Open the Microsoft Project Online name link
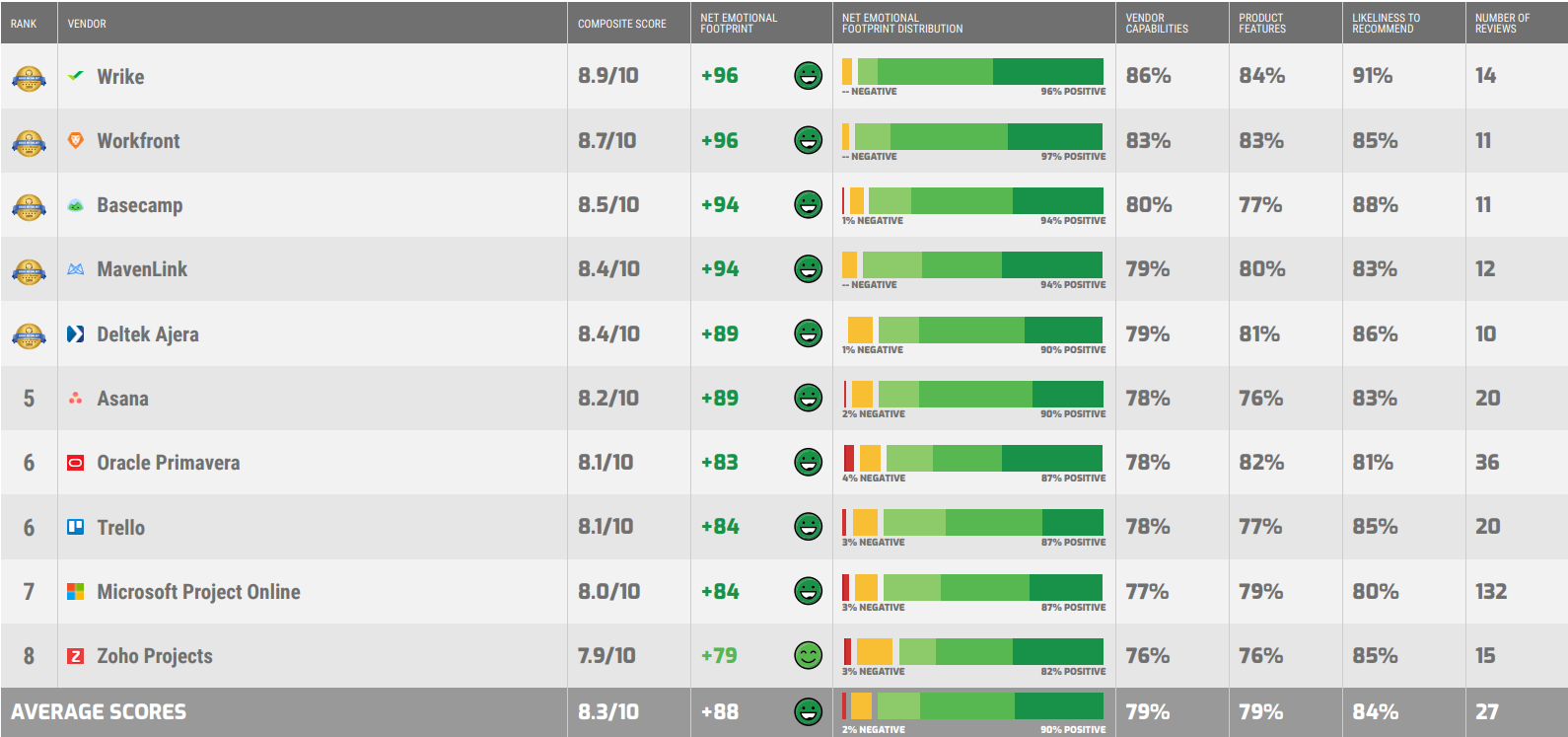This screenshot has height=737, width=1568. click(x=198, y=592)
